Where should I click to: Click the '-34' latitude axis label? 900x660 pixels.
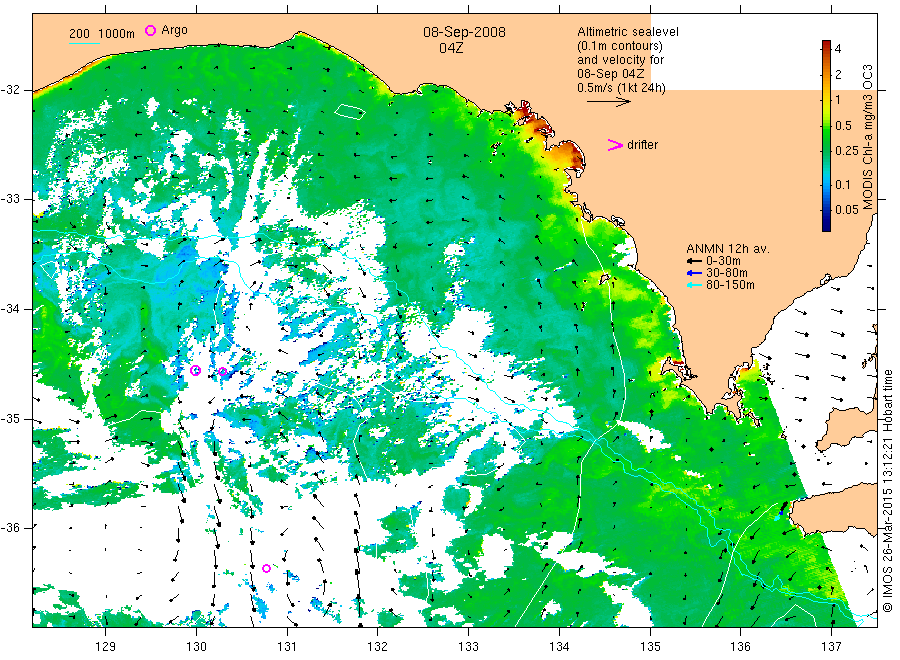coord(10,309)
